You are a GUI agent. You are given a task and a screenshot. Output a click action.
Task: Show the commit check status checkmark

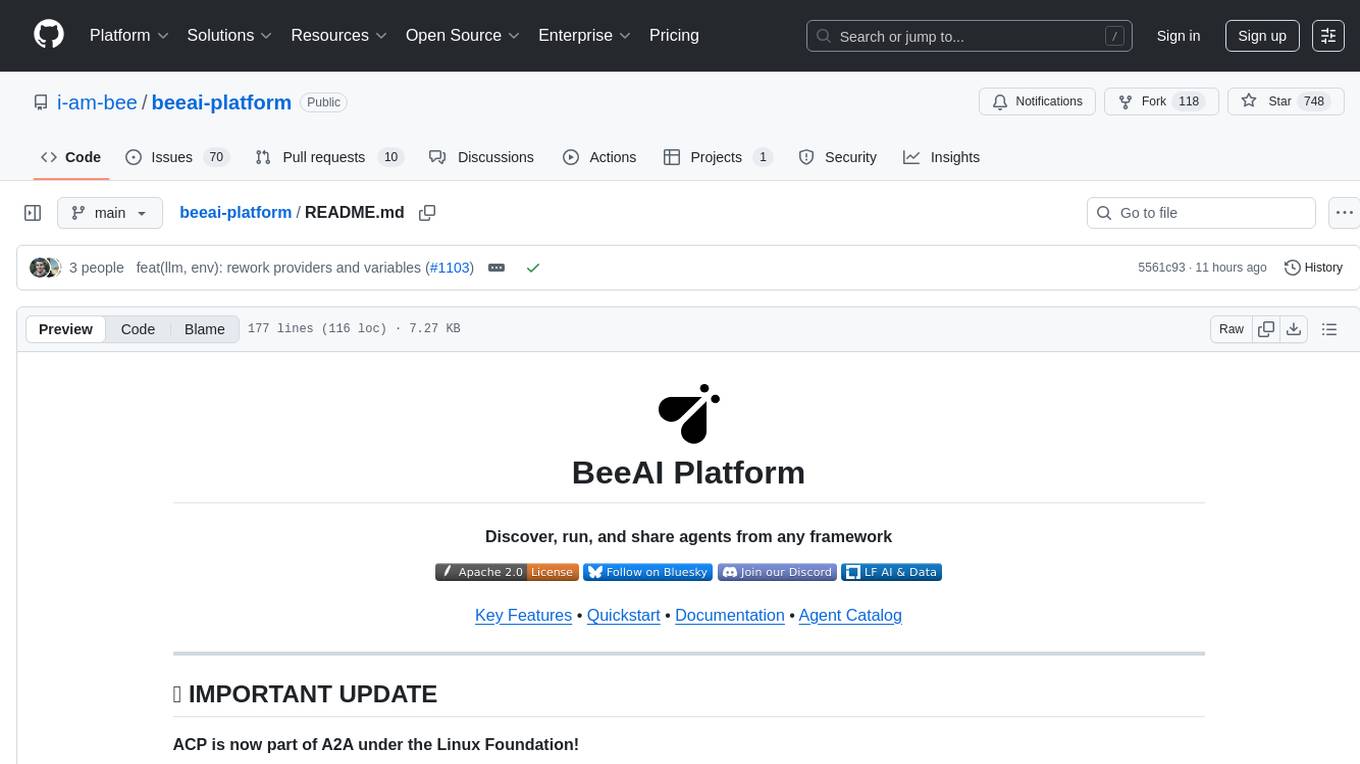point(533,268)
